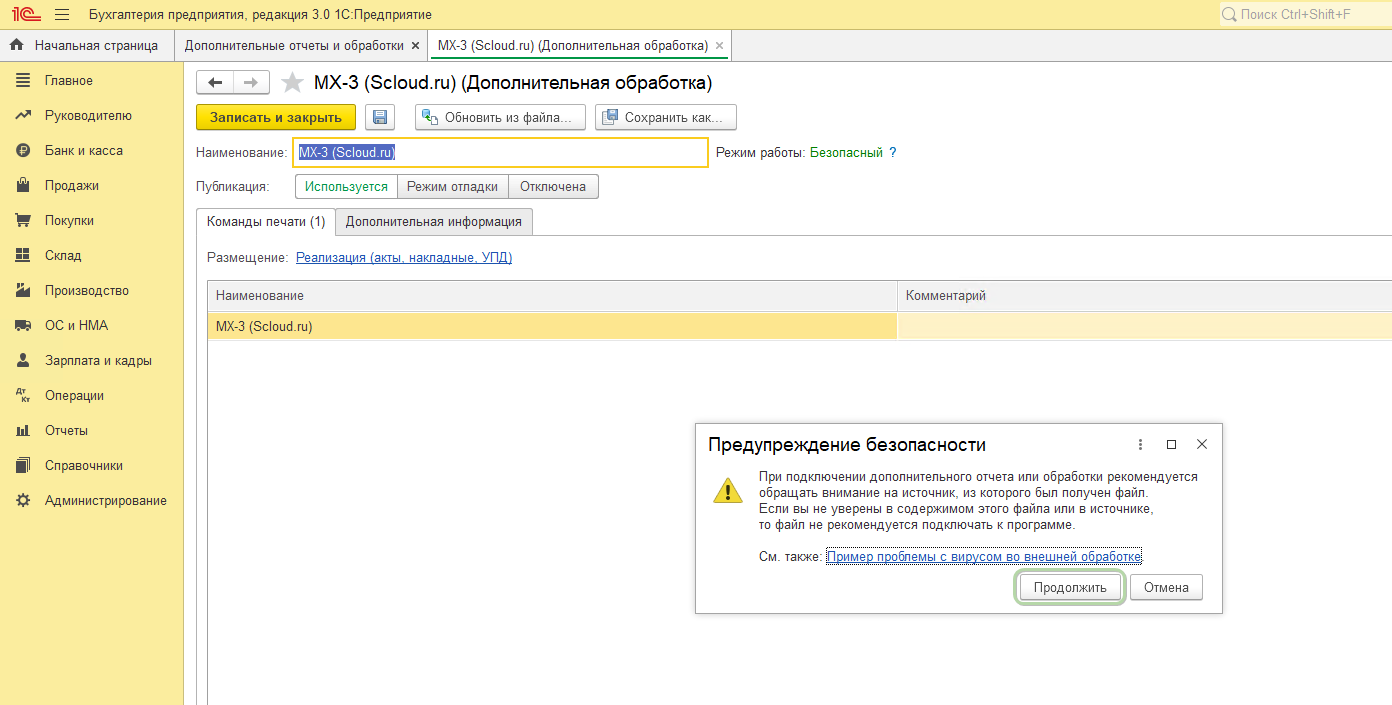Set publication to Режим отладки
This screenshot has width=1392, height=705.
[x=452, y=186]
